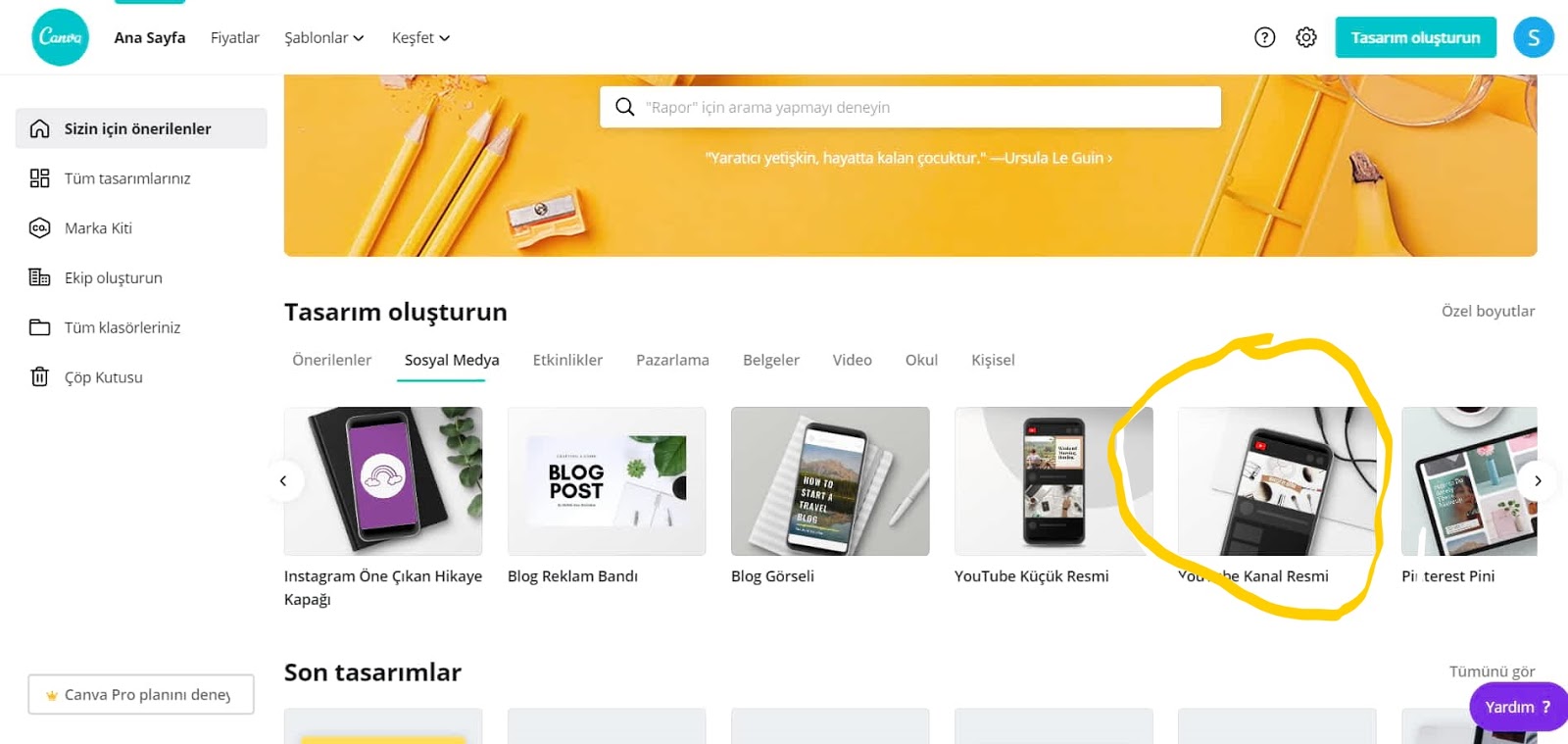
Task: Select the Video category tab
Action: point(852,360)
